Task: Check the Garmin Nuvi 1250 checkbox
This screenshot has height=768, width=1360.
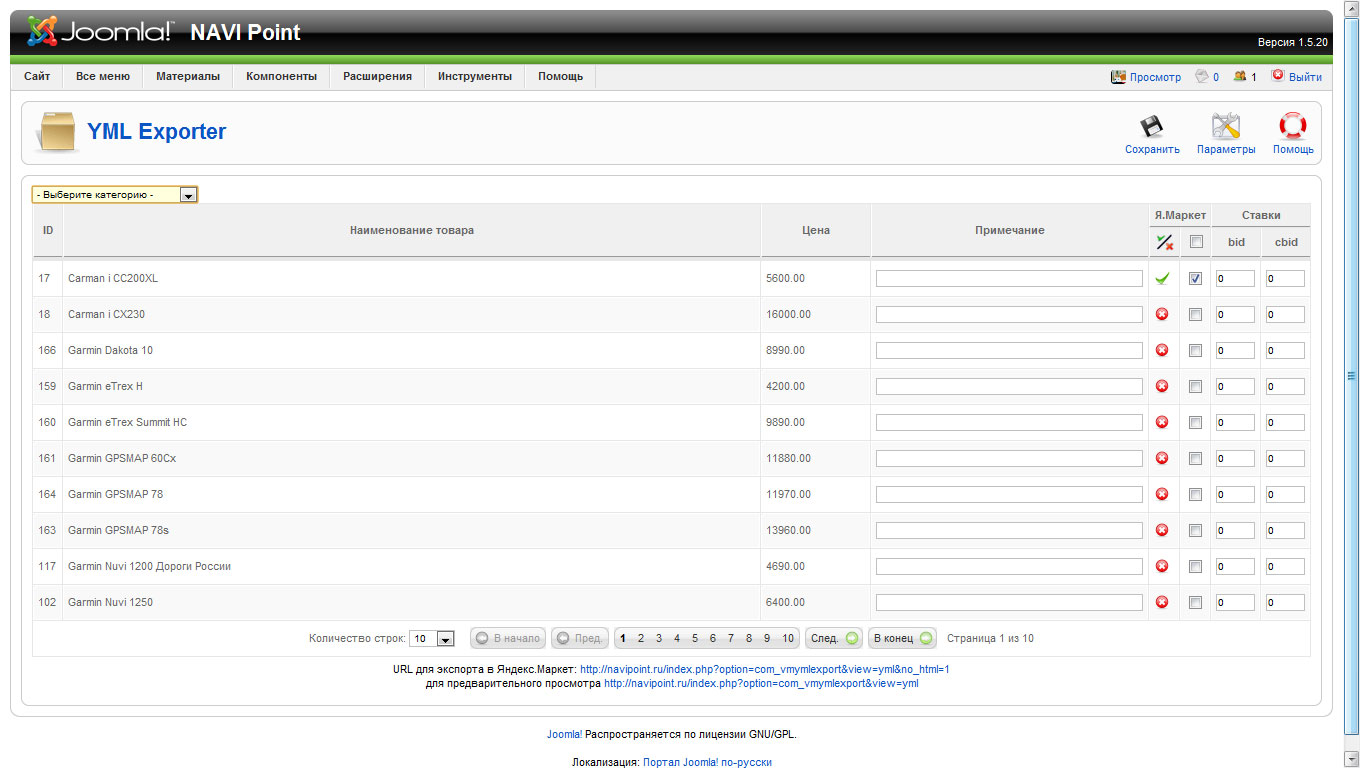Action: (1195, 603)
